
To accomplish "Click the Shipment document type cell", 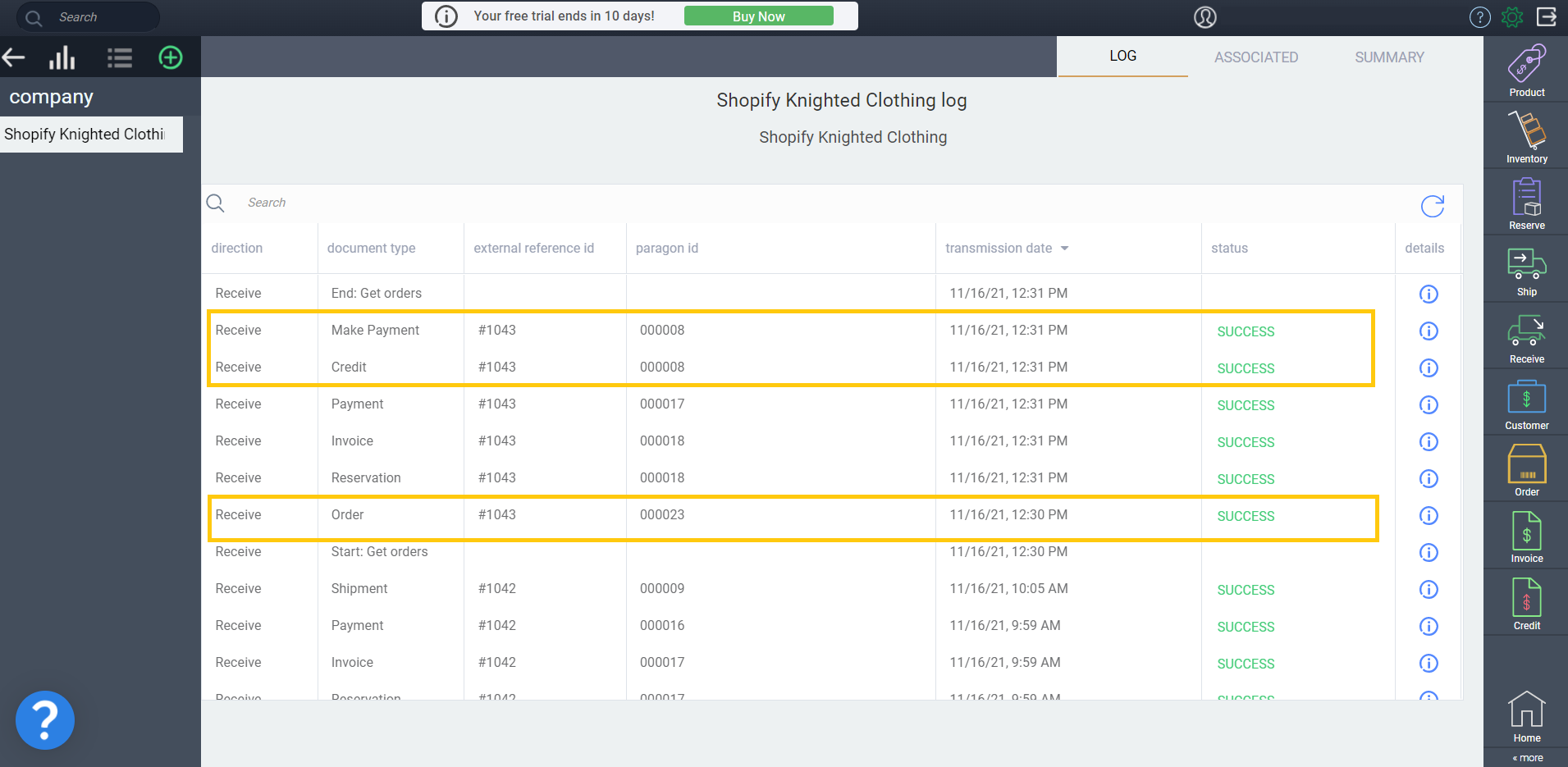I will pos(359,588).
